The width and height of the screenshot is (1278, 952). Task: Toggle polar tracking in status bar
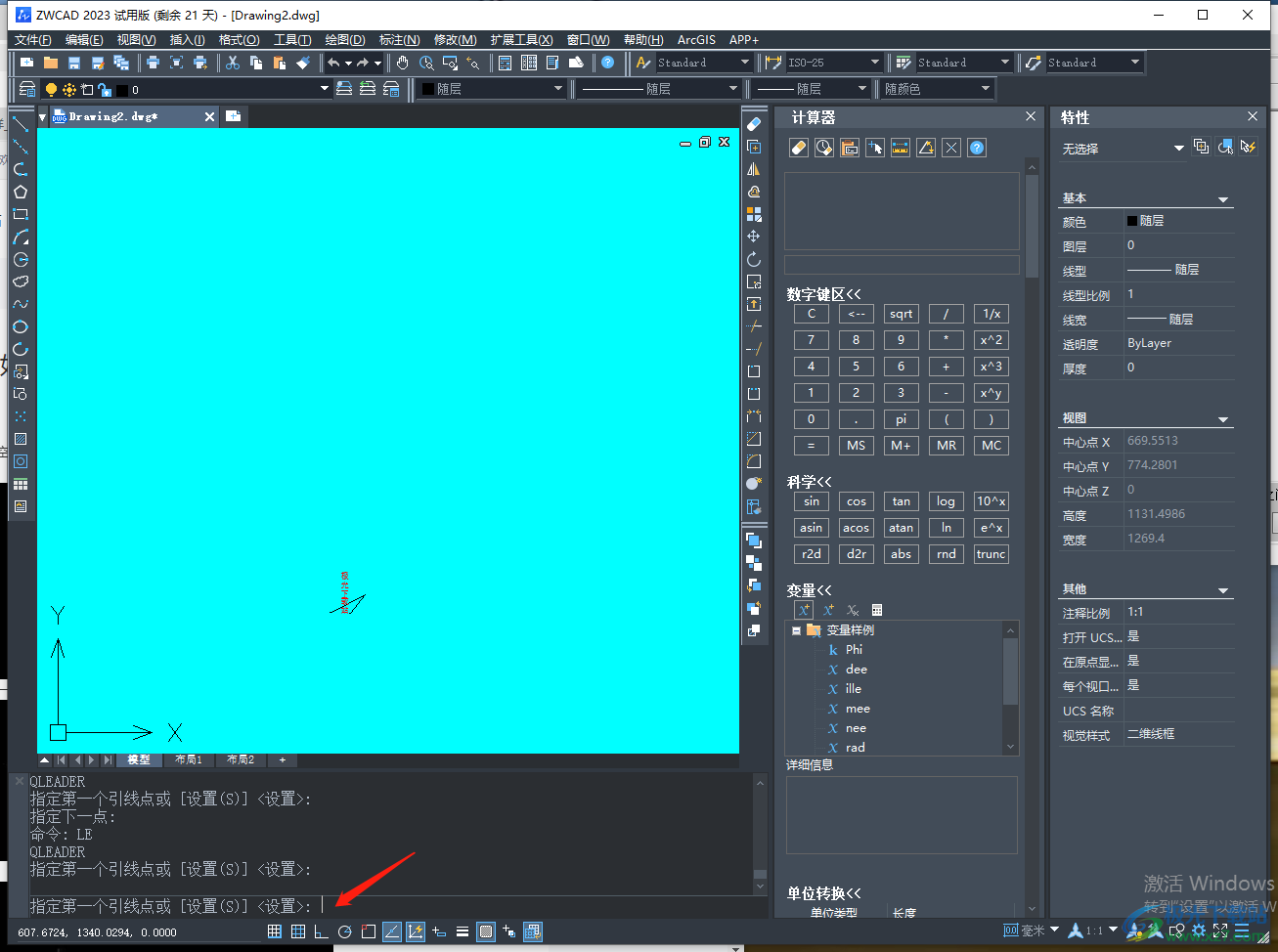tap(344, 931)
